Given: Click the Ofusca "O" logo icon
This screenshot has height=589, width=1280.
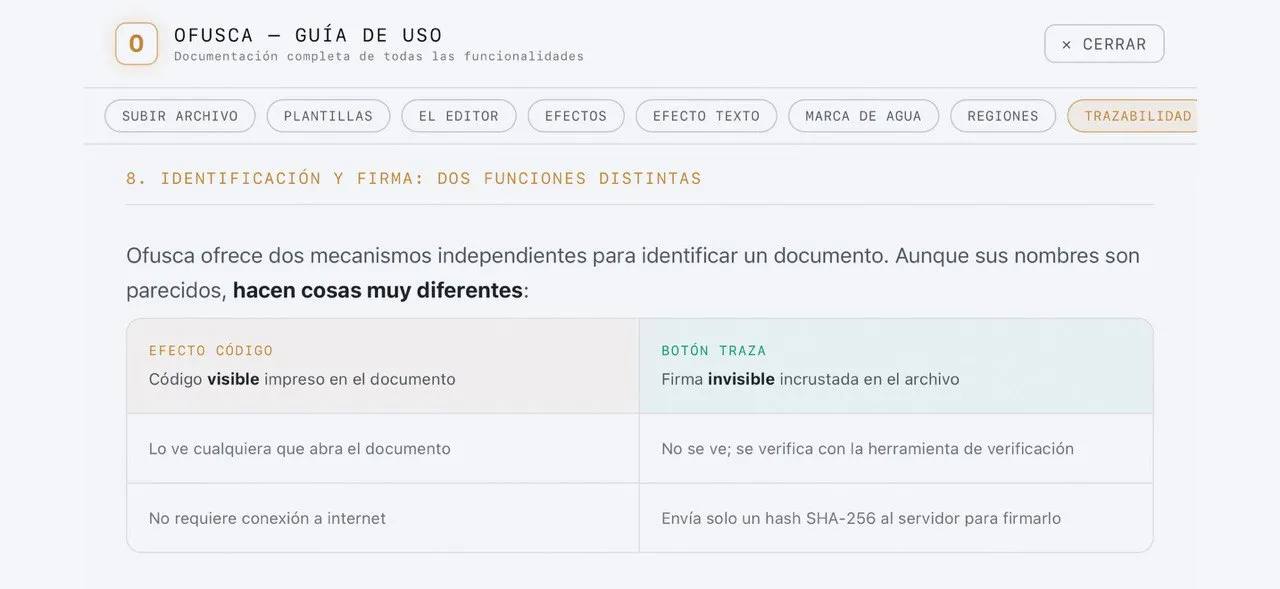Looking at the screenshot, I should coord(136,44).
